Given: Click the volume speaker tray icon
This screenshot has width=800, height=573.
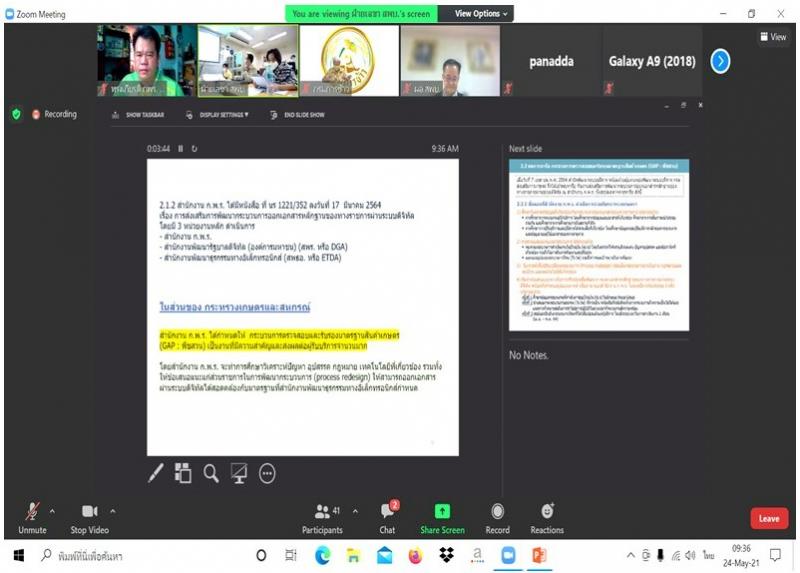Looking at the screenshot, I should [x=690, y=555].
